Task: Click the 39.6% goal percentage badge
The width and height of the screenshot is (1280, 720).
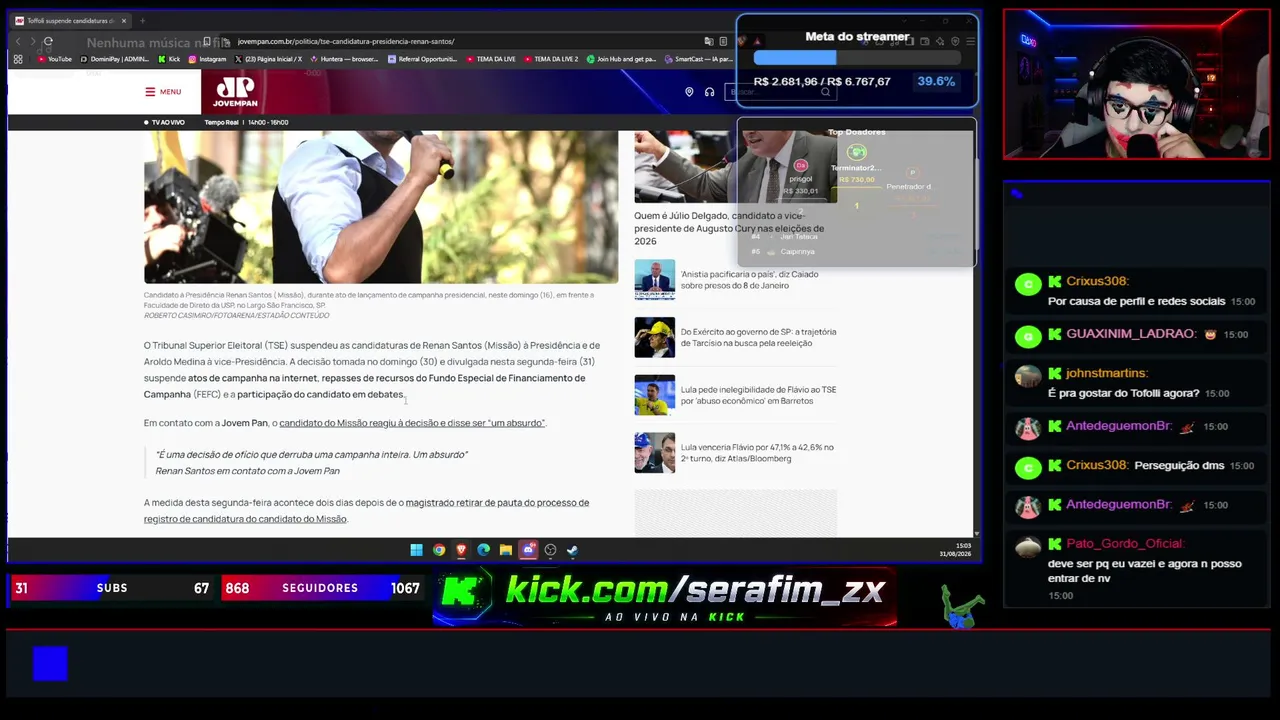Action: click(x=936, y=81)
